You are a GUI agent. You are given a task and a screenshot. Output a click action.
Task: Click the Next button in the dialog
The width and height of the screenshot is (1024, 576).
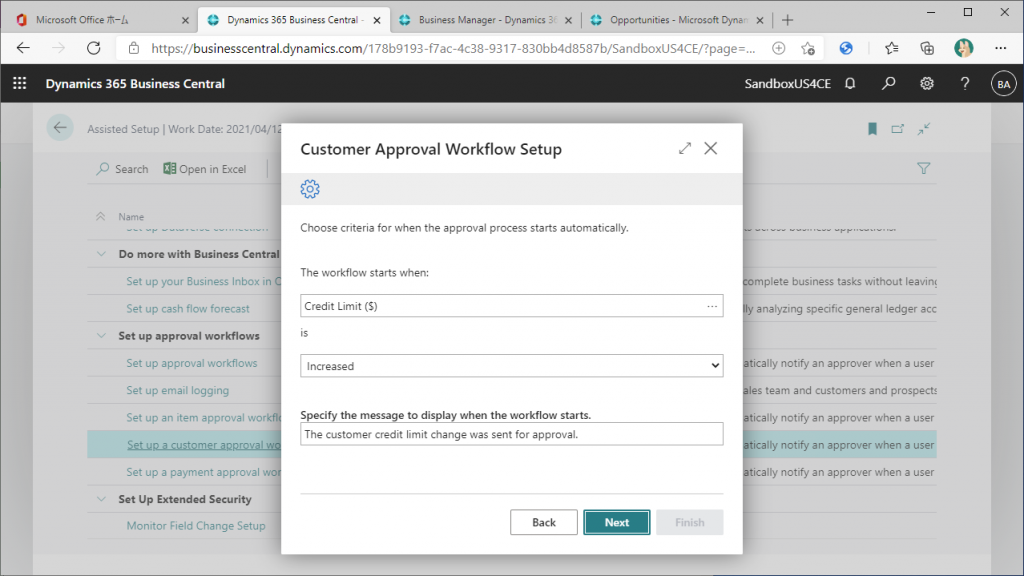pyautogui.click(x=616, y=522)
